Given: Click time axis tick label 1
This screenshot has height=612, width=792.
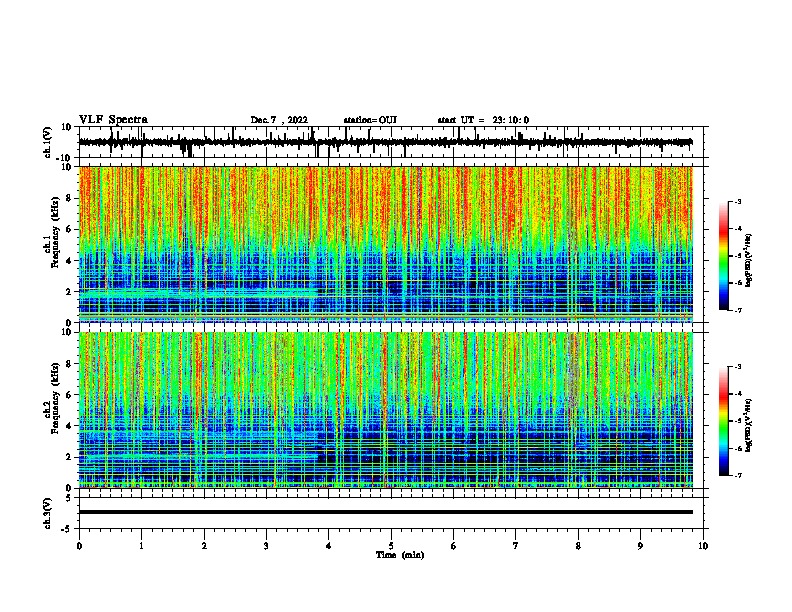Looking at the screenshot, I should coord(141,546).
